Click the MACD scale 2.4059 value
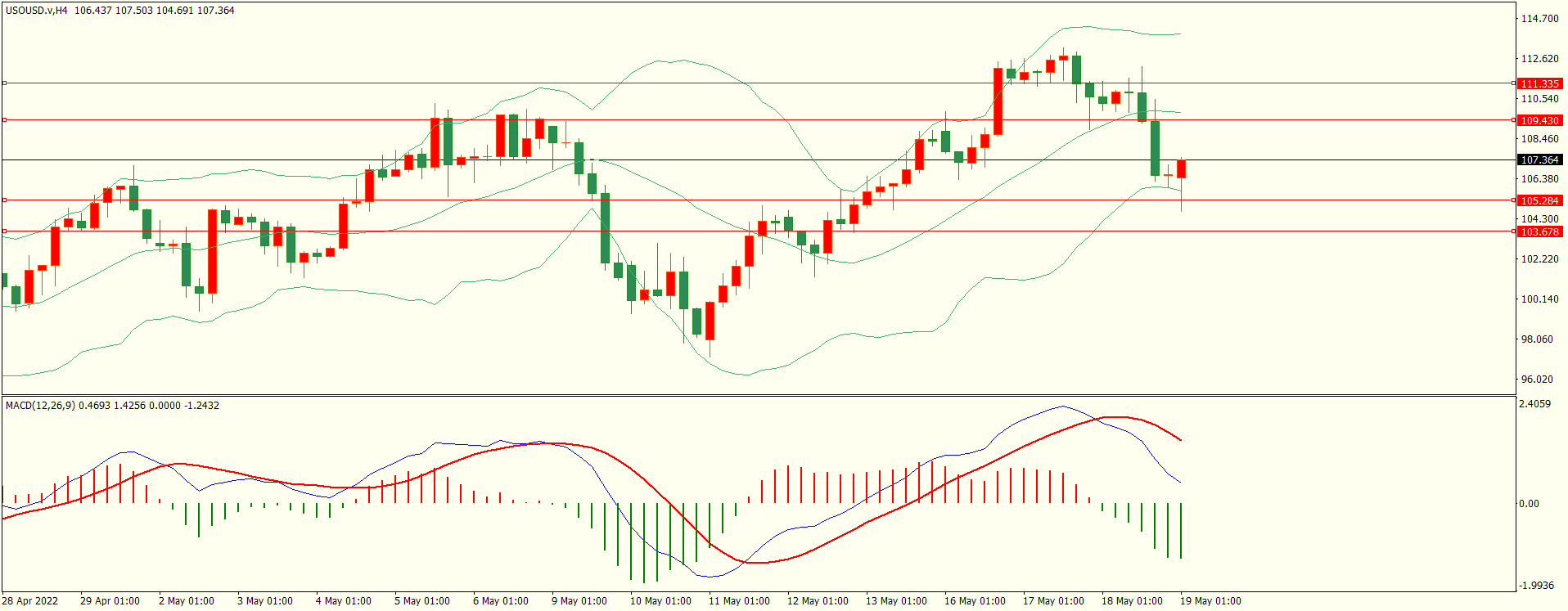1568x611 pixels. point(1534,404)
